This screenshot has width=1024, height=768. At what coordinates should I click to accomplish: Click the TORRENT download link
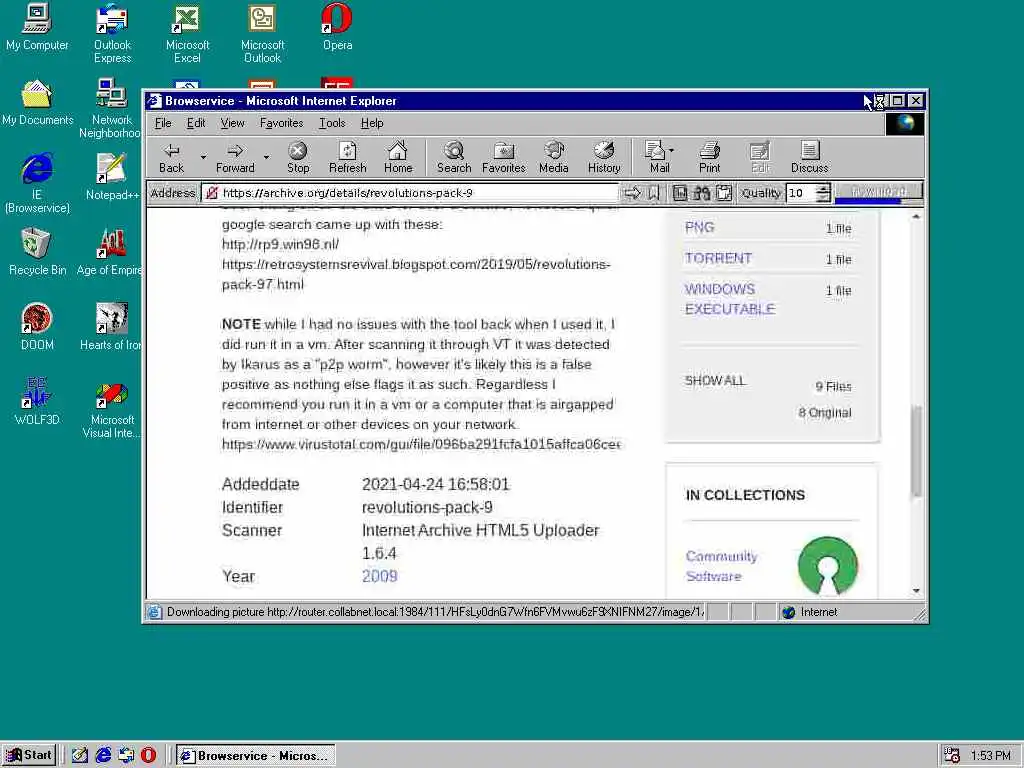point(718,258)
